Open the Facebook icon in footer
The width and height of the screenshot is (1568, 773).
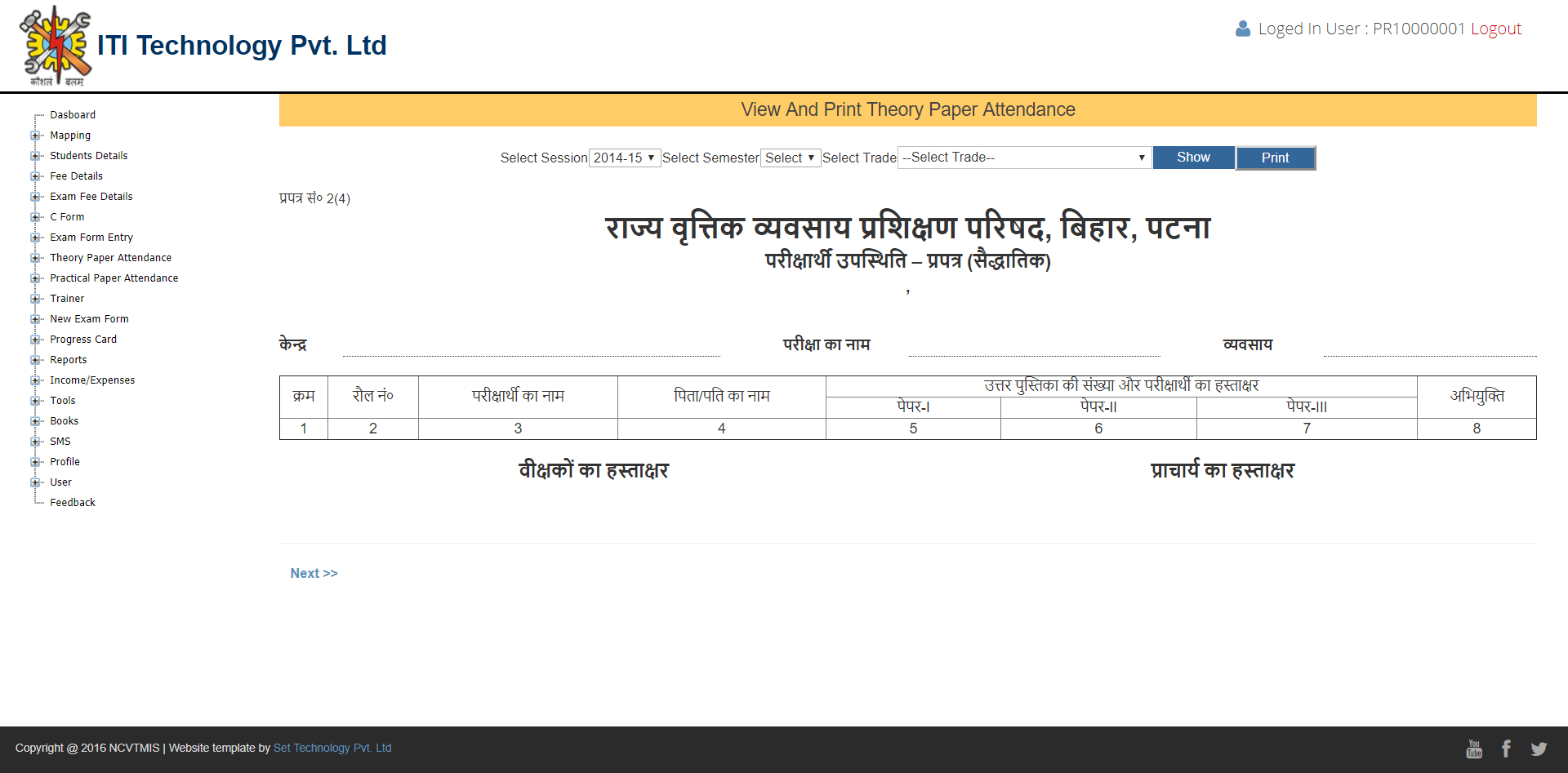(x=1506, y=749)
